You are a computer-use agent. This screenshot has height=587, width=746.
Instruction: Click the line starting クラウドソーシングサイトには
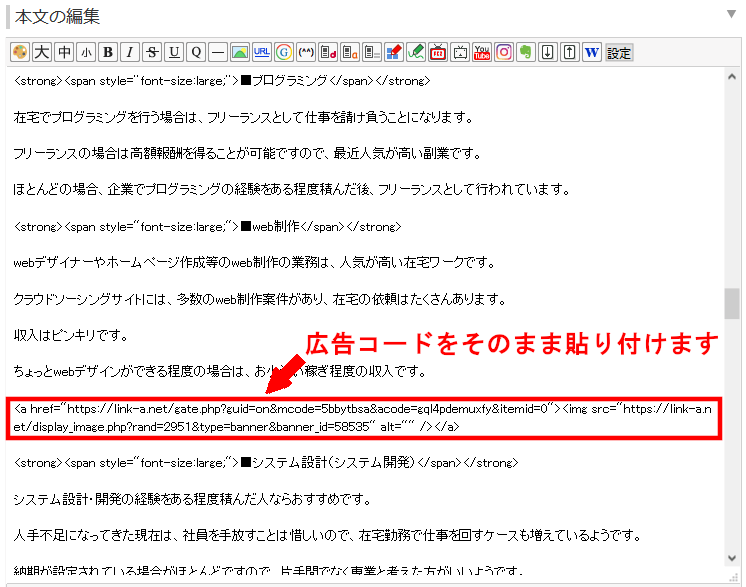[x=260, y=299]
